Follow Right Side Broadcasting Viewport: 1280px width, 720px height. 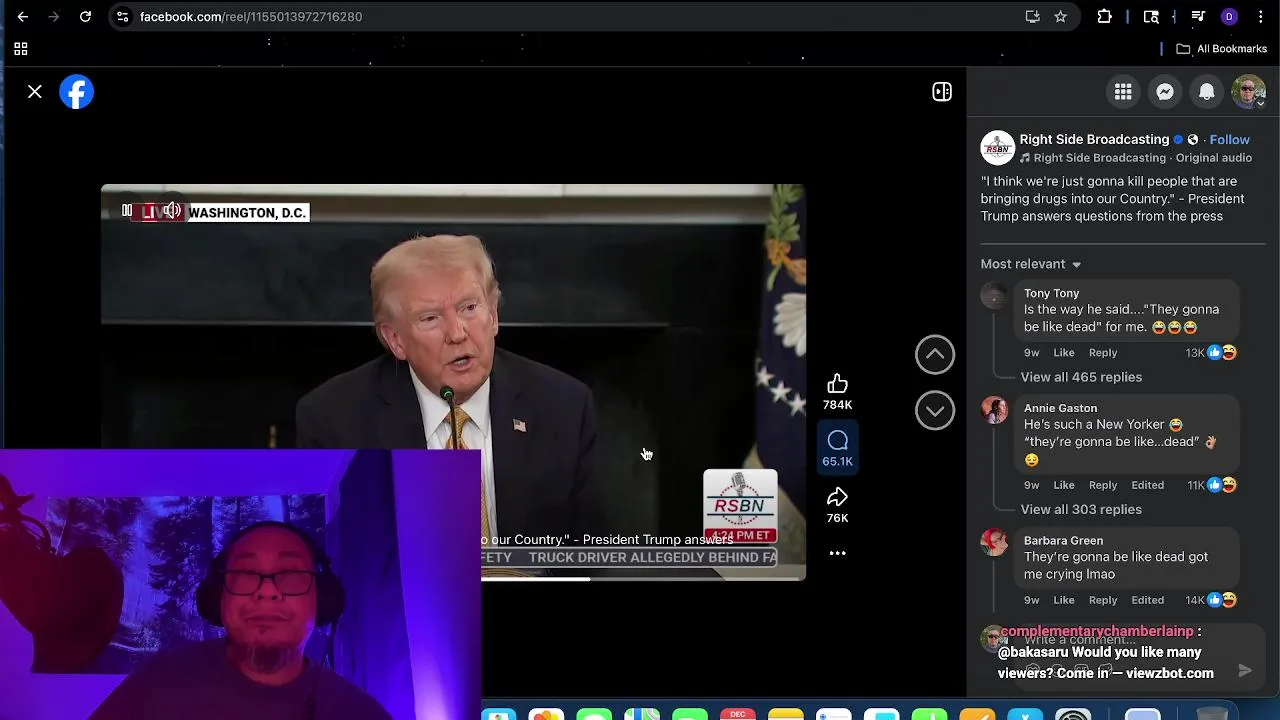(x=1229, y=140)
